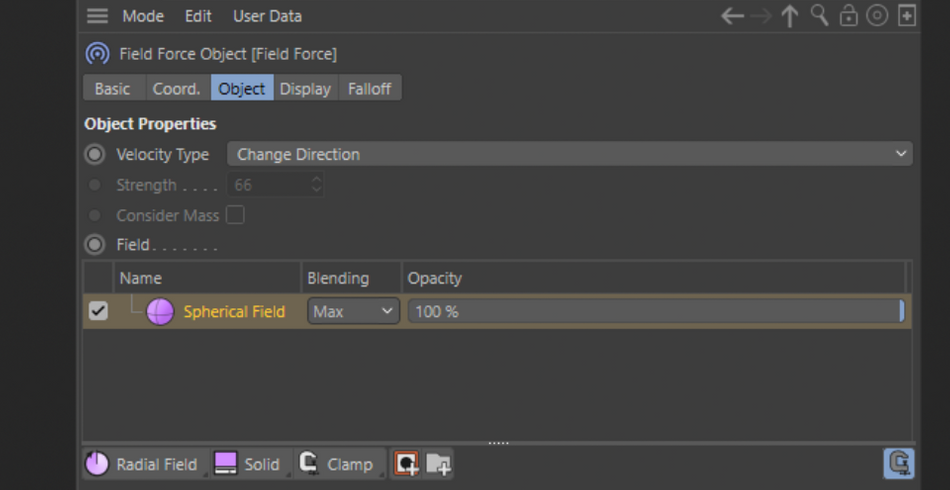Viewport: 950px width, 490px height.
Task: Go back with the left arrow icon
Action: (x=732, y=16)
